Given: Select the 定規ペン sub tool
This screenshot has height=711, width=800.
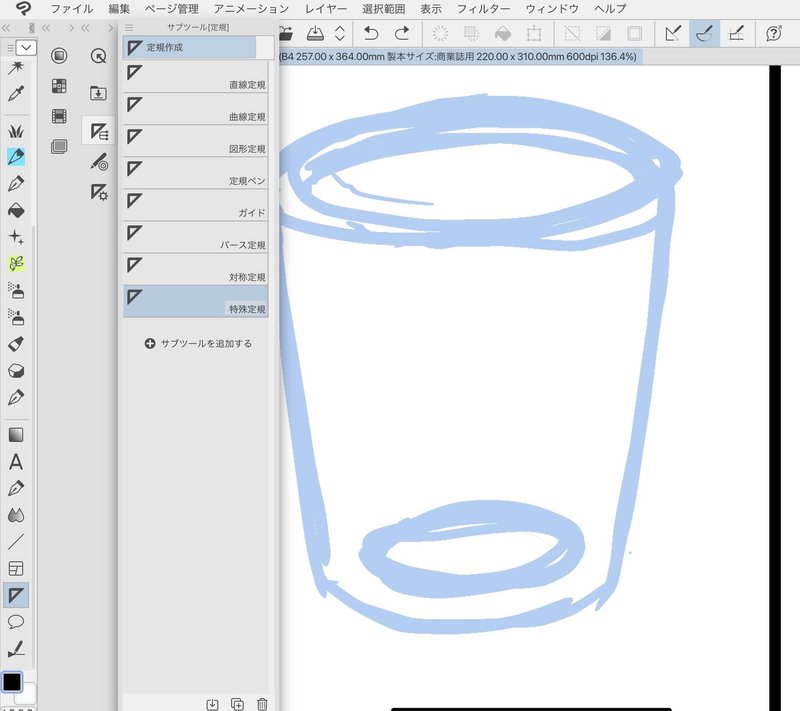Looking at the screenshot, I should point(195,173).
